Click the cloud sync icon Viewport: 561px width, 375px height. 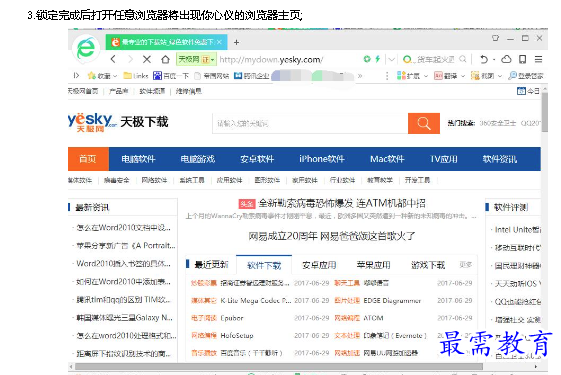(506, 59)
